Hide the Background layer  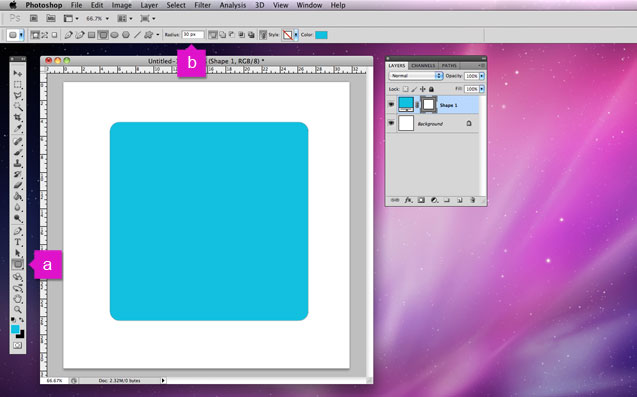[x=391, y=123]
